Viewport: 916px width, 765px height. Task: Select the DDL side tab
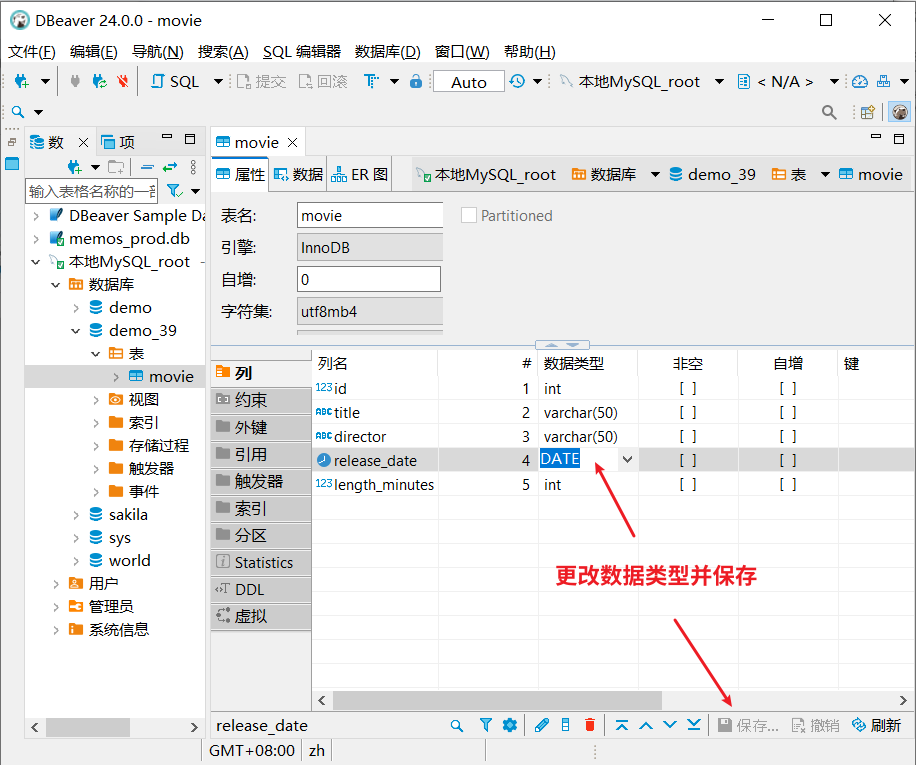tap(261, 589)
